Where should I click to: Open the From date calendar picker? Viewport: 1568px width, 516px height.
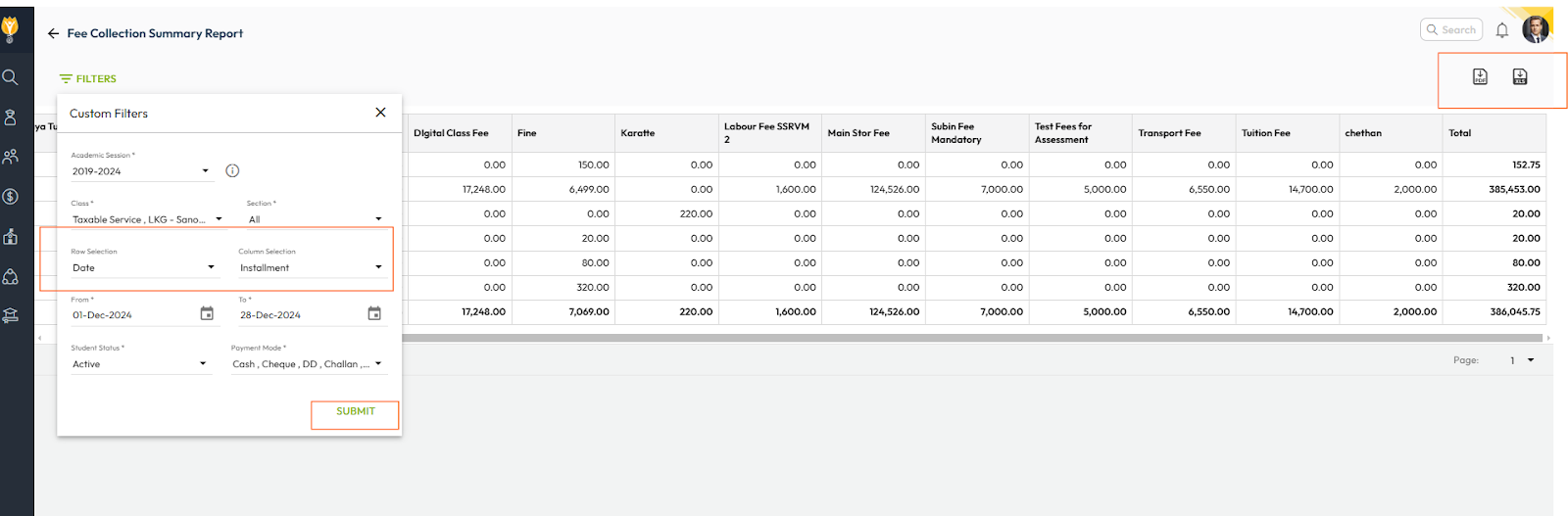point(207,313)
